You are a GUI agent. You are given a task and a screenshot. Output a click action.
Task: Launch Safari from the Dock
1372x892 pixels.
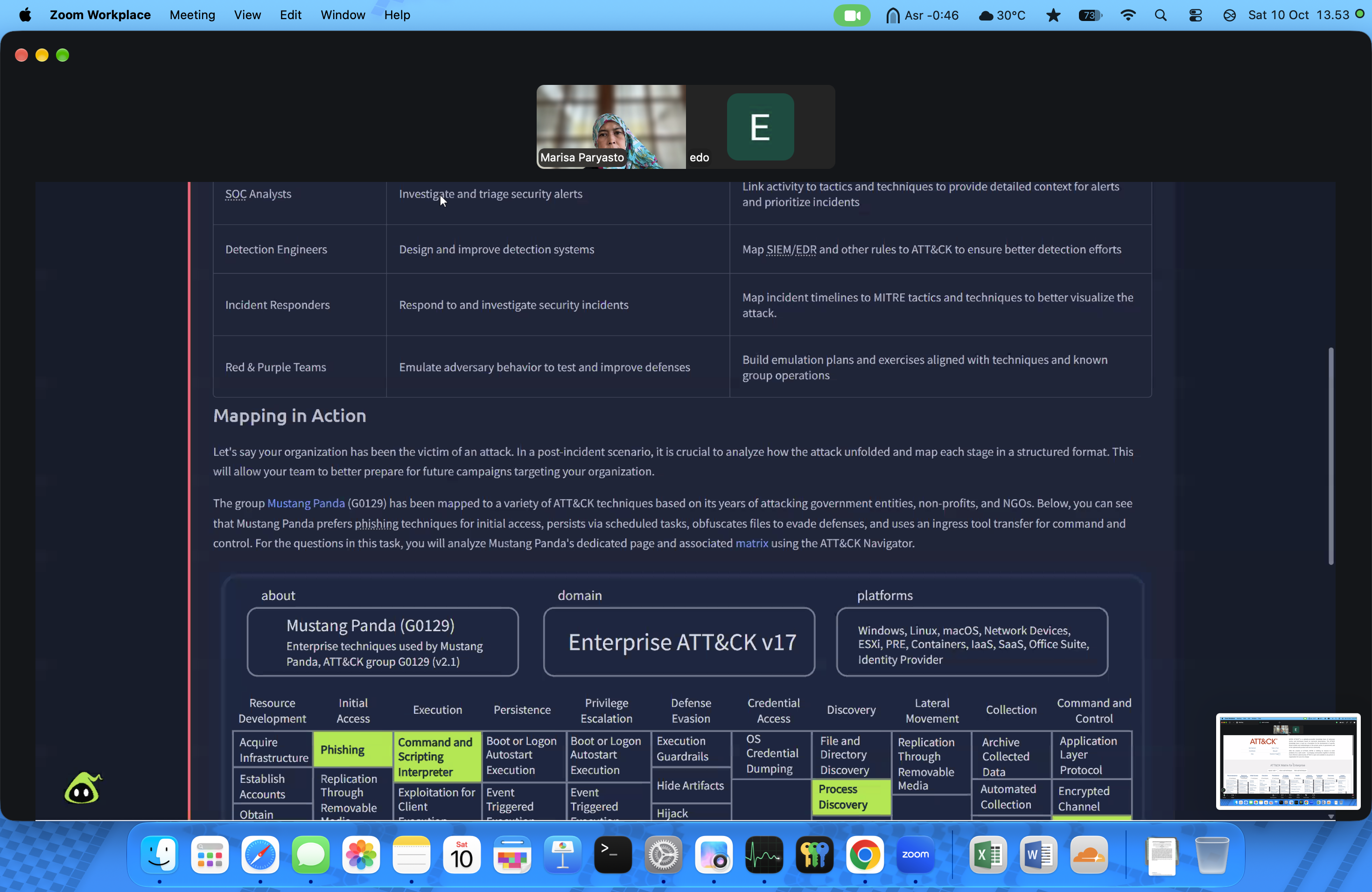coord(260,855)
